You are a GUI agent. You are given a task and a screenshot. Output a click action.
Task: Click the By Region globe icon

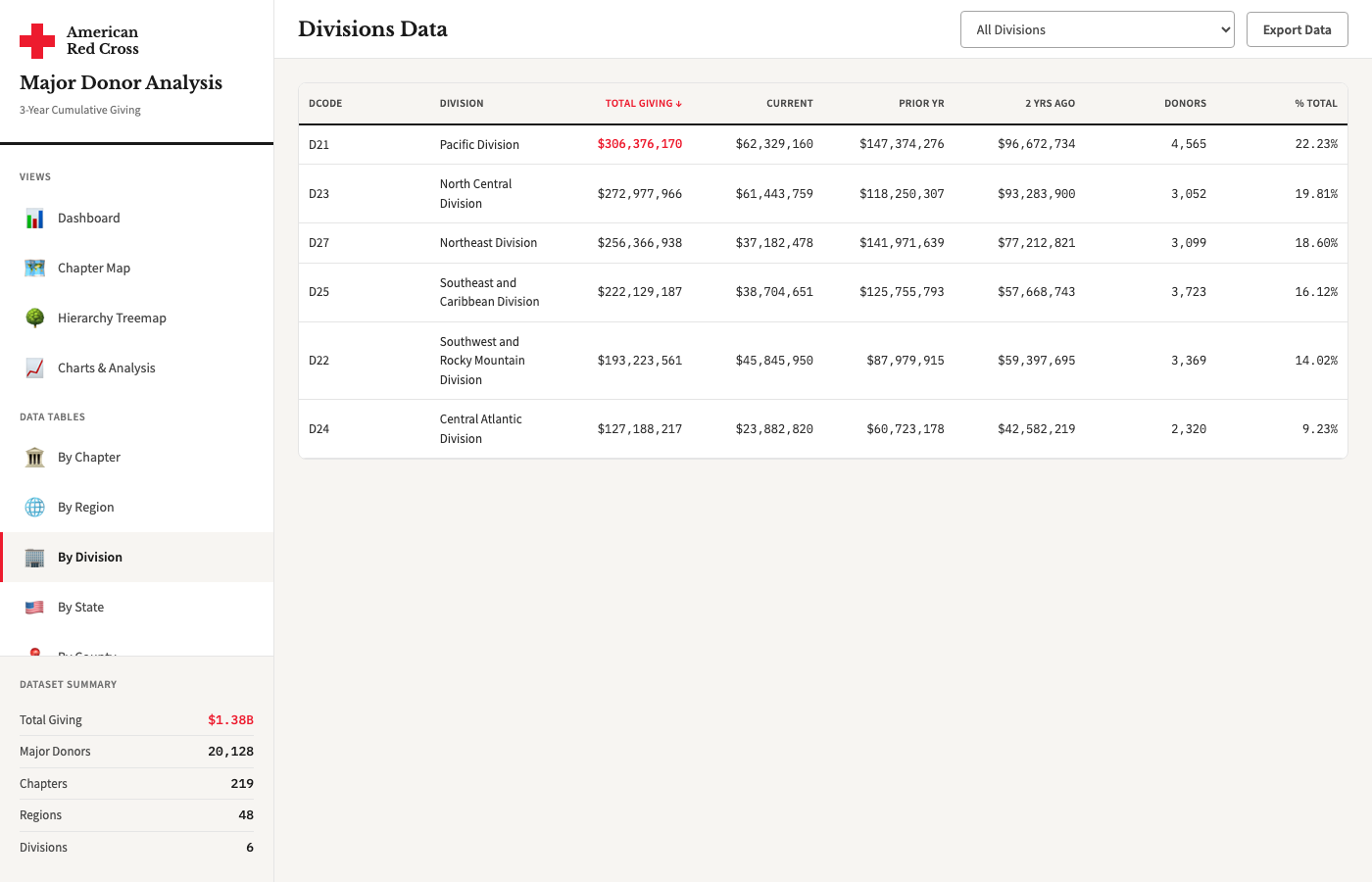click(x=34, y=508)
